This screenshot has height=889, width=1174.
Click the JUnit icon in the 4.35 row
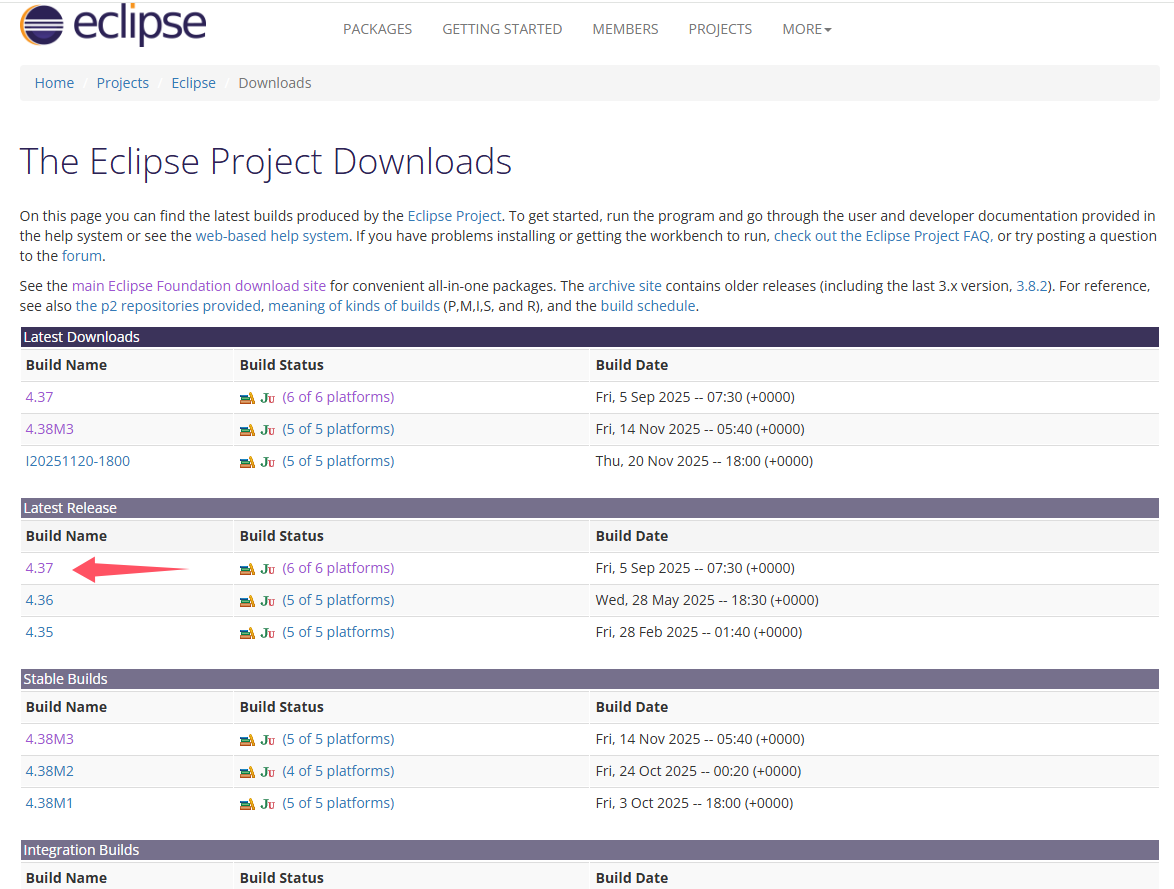pyautogui.click(x=268, y=634)
